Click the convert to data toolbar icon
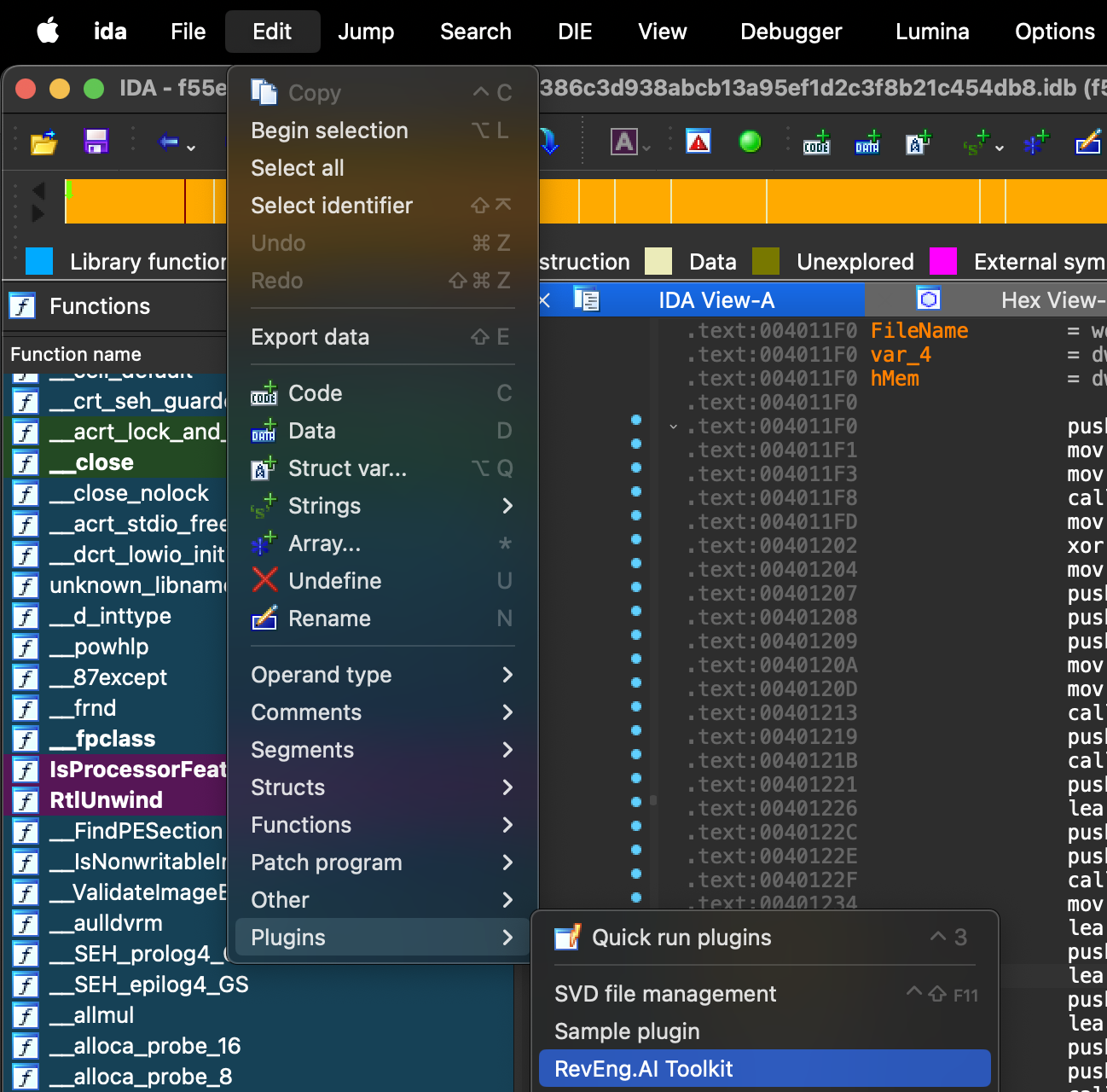Viewport: 1107px width, 1092px height. tap(867, 142)
